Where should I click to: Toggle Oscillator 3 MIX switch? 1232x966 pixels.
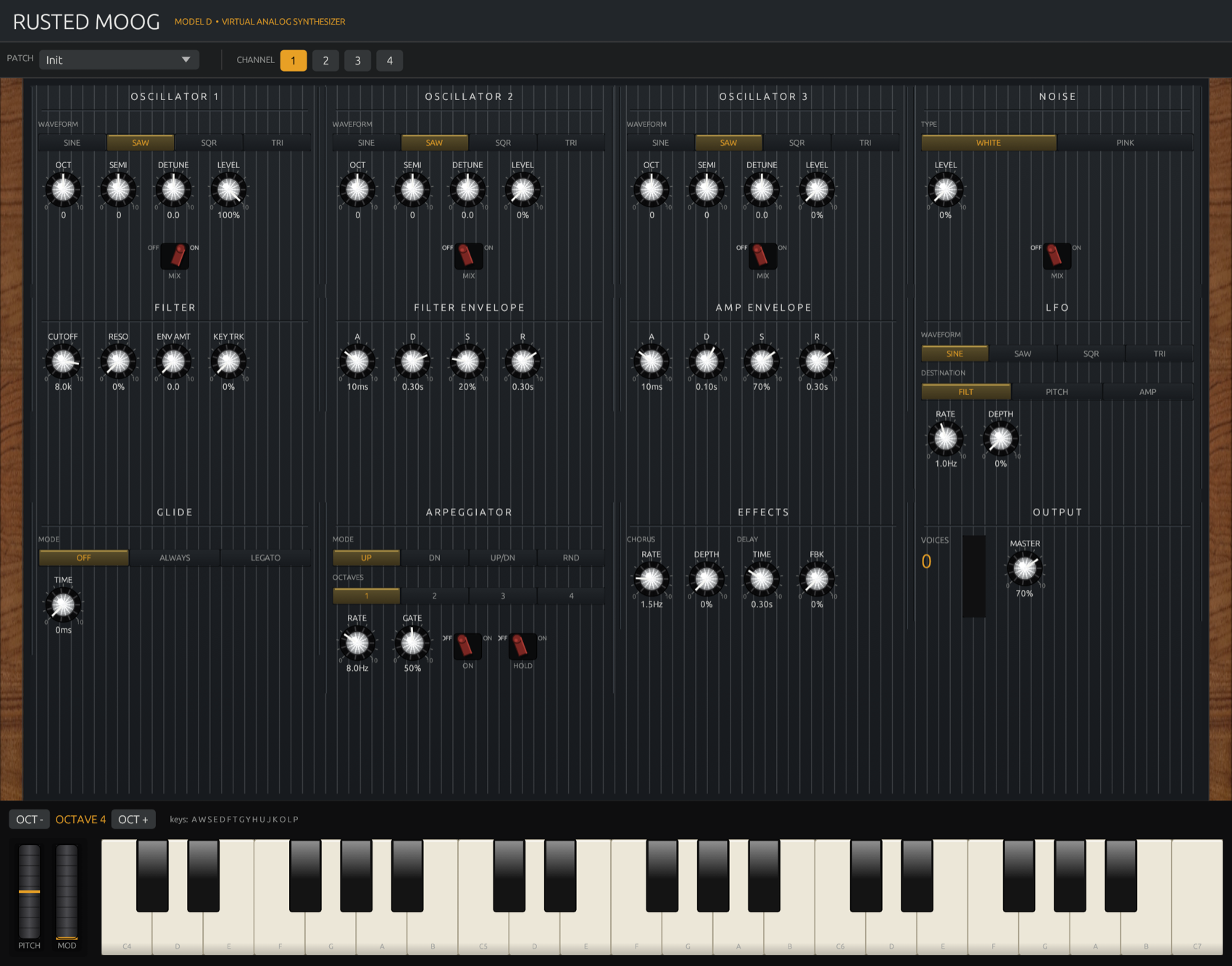click(x=762, y=256)
